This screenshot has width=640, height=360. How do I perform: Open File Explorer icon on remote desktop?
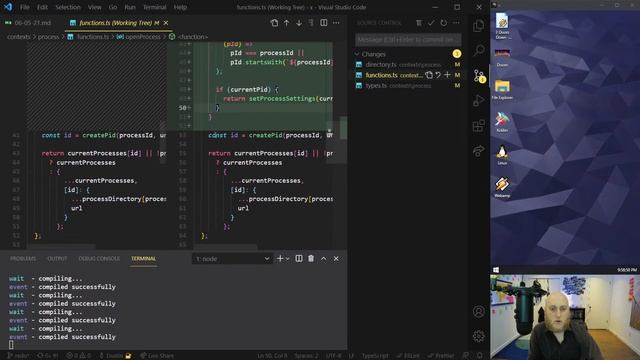click(502, 89)
